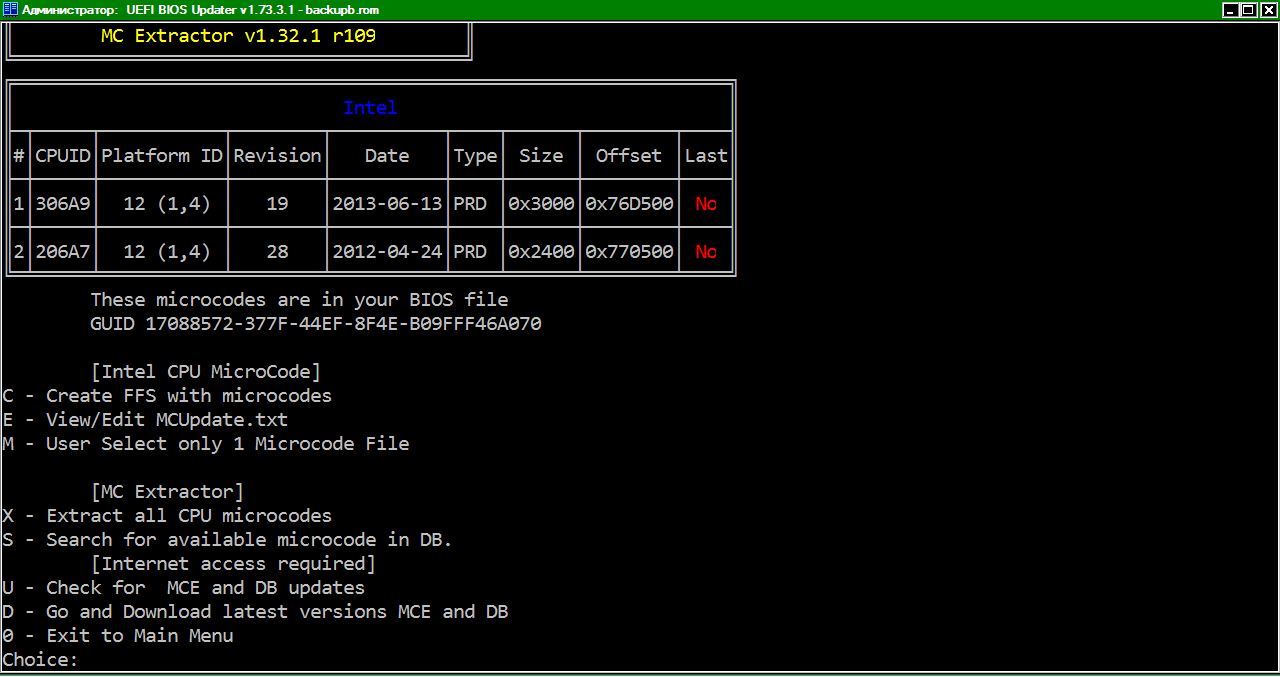Click size cell '0x3000'
The image size is (1280, 677).
[541, 204]
